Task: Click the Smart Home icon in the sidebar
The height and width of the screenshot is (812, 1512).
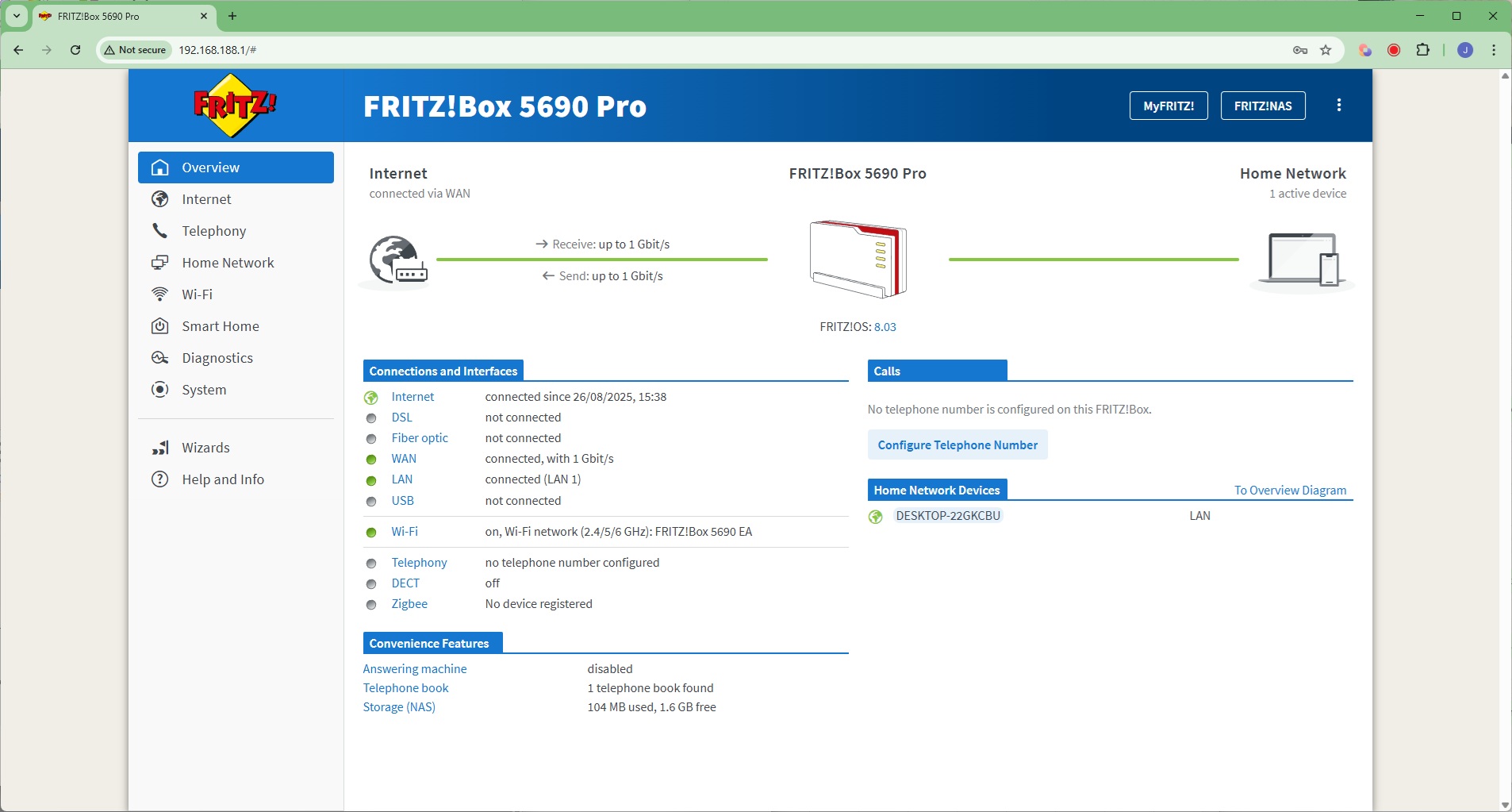Action: point(160,326)
